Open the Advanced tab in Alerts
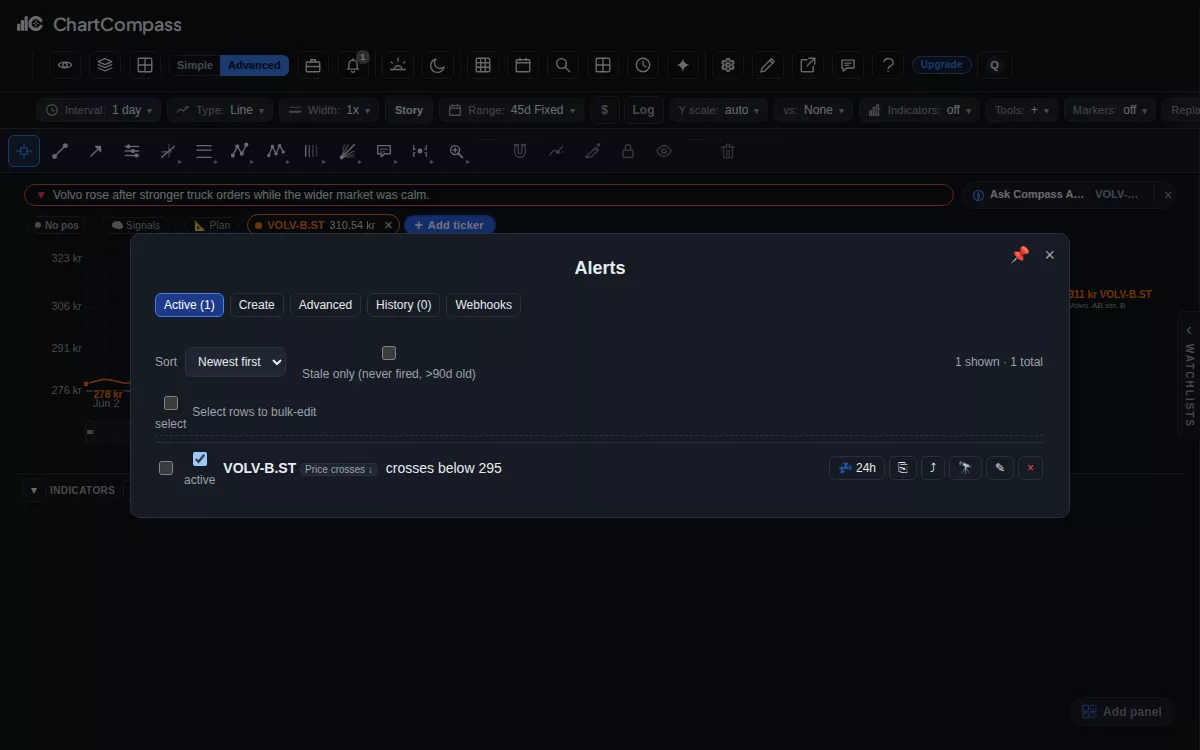Viewport: 1200px width, 750px height. [x=325, y=305]
